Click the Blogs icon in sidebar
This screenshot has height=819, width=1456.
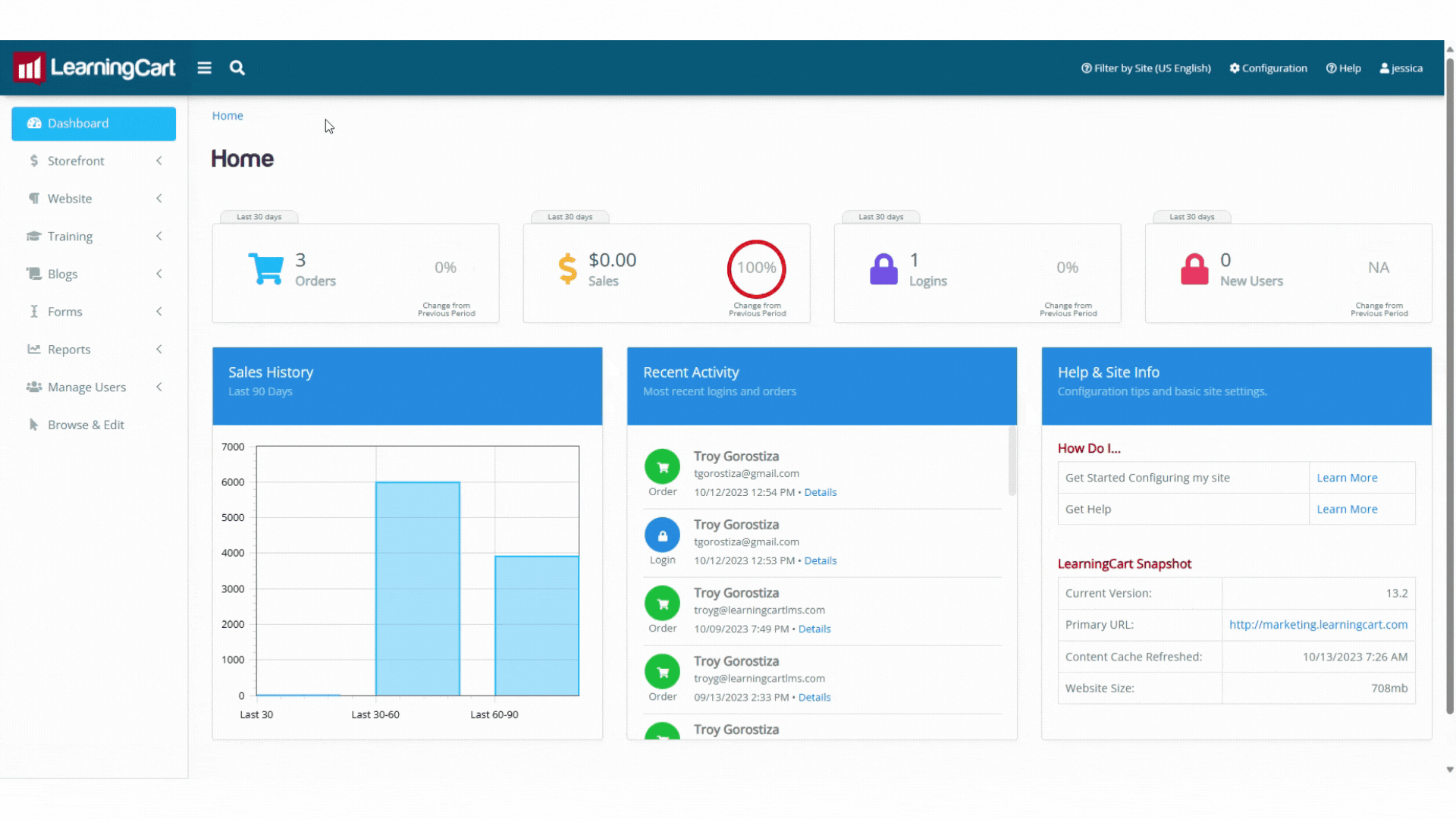click(x=34, y=273)
